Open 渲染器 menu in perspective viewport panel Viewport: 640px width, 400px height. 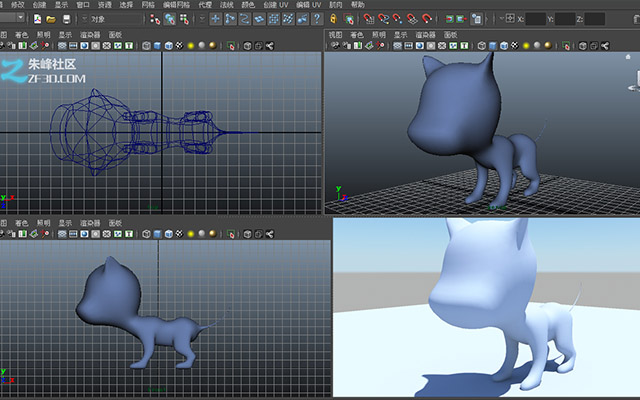pos(425,35)
